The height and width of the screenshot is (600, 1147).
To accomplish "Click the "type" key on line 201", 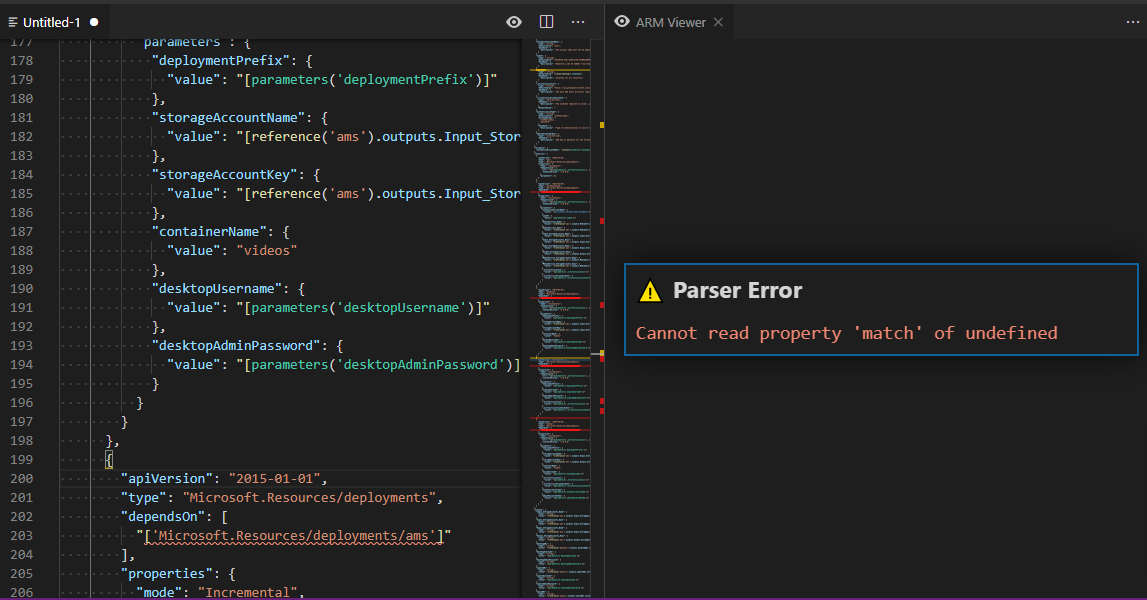I will tap(144, 498).
